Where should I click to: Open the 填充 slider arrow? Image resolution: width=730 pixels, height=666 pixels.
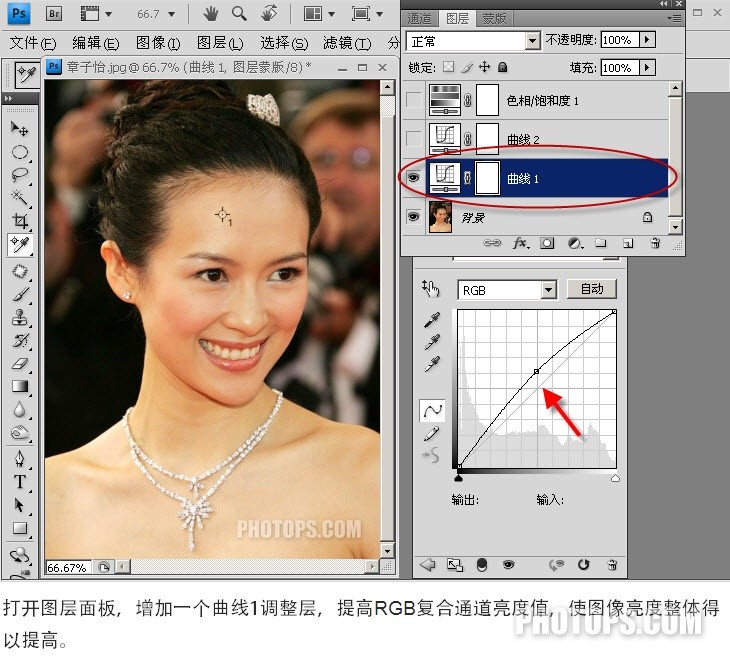(647, 67)
